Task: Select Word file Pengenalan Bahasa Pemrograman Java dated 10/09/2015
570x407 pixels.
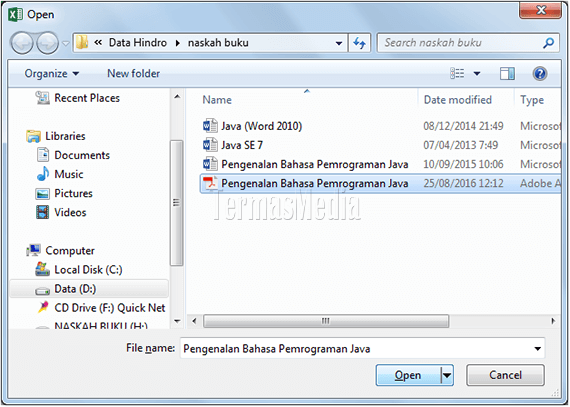Action: click(314, 165)
